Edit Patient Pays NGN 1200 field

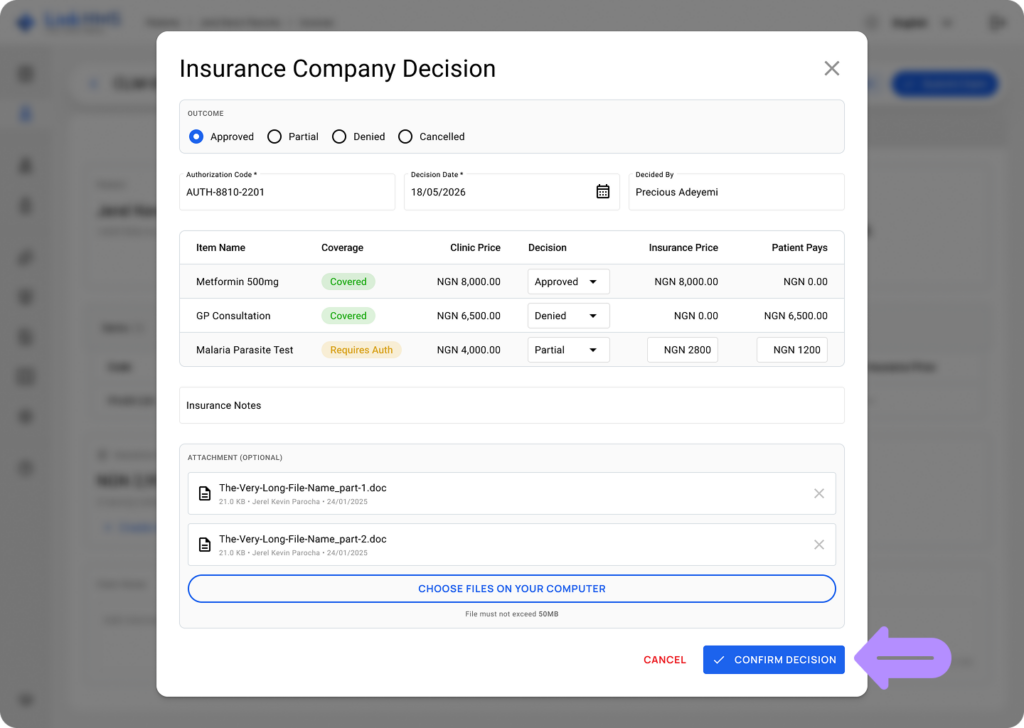(x=792, y=349)
